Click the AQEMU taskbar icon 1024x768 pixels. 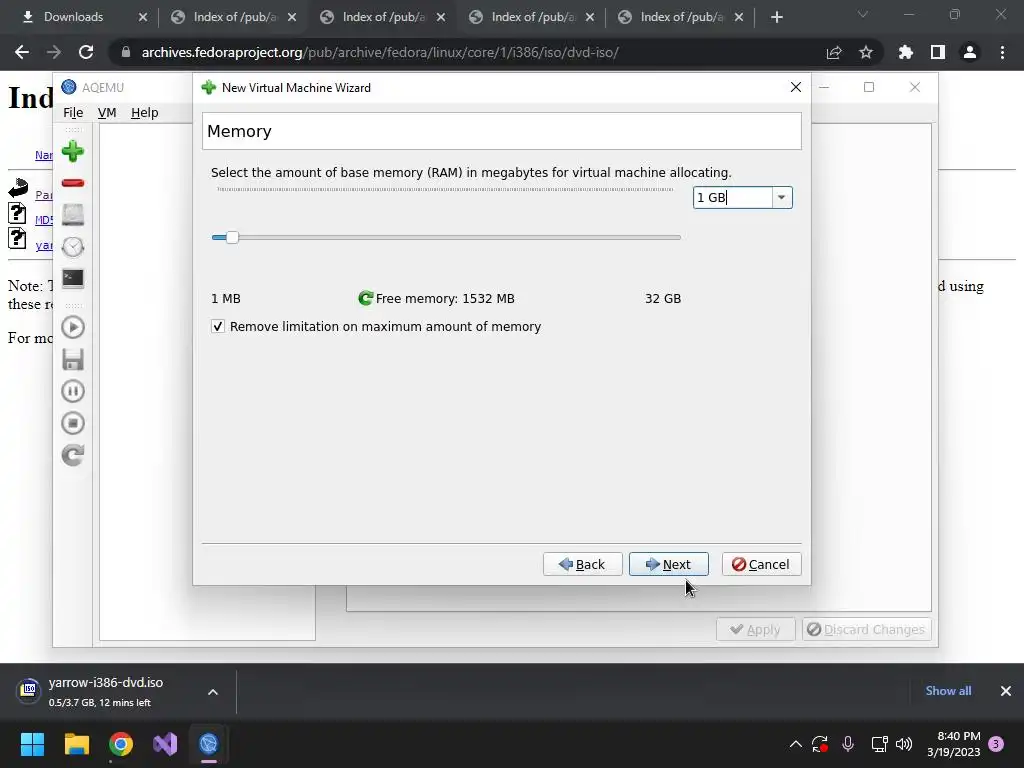(209, 744)
